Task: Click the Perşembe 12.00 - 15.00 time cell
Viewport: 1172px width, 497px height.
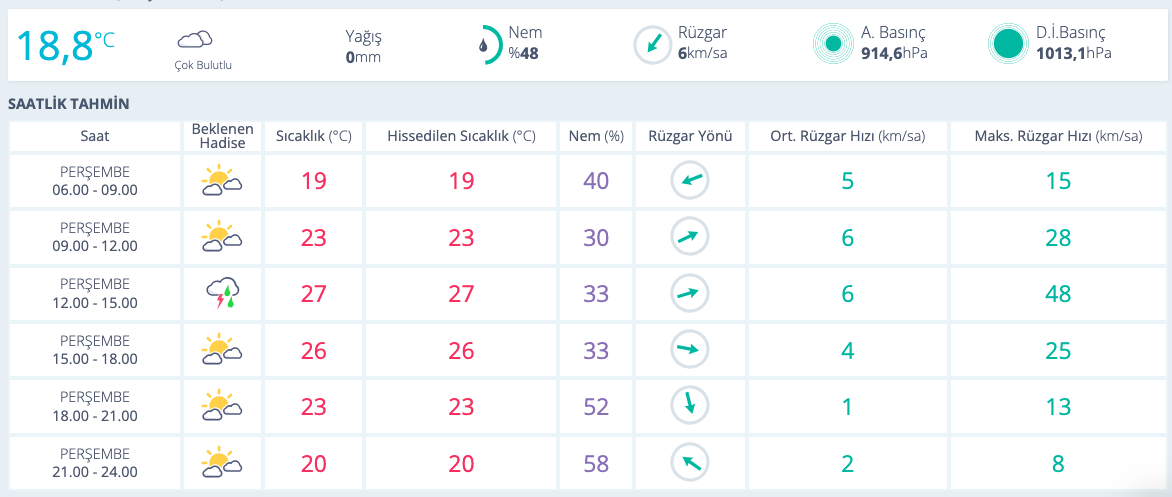Action: (x=95, y=294)
